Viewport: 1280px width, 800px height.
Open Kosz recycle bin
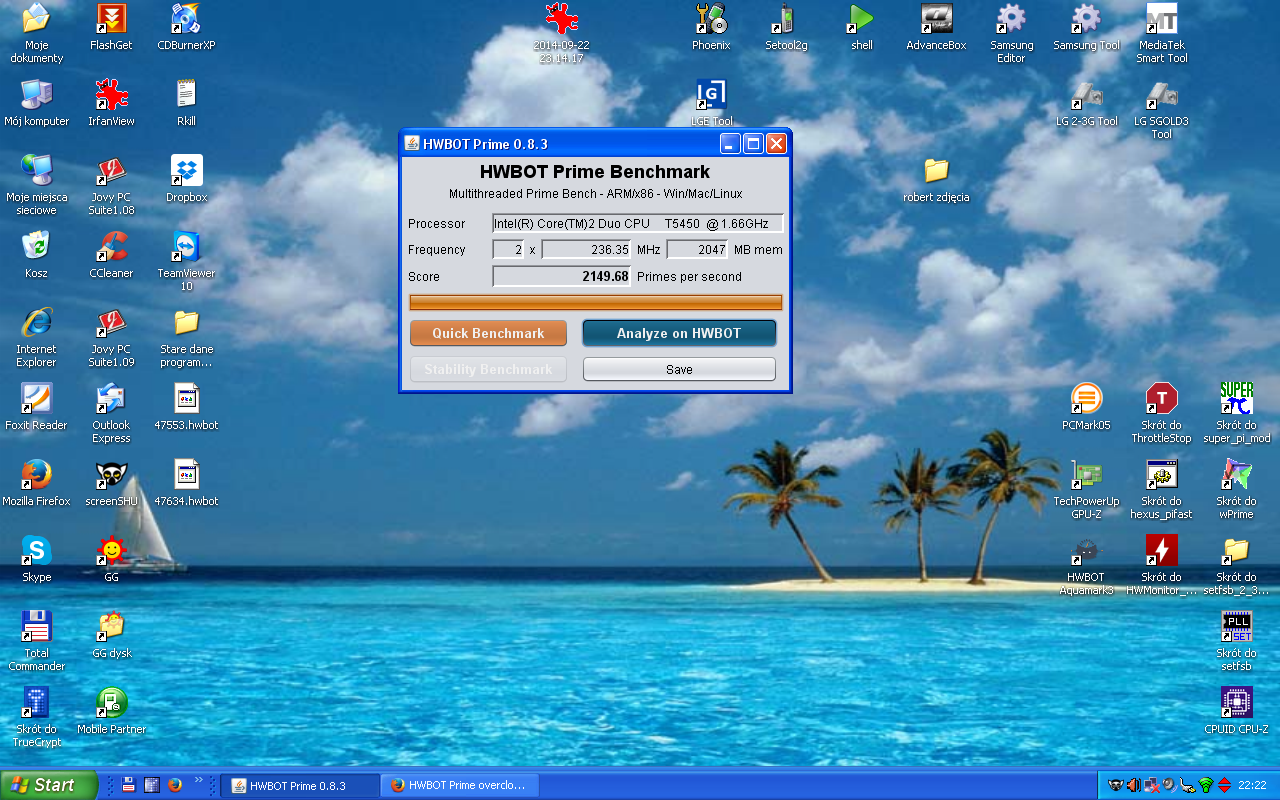click(37, 255)
